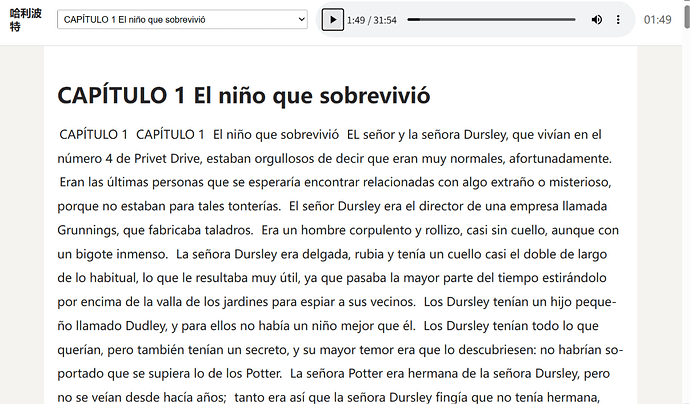Screen dimensions: 690x404
Task: Click the phrase 'también tenían un secreto'
Action: coord(212,350)
